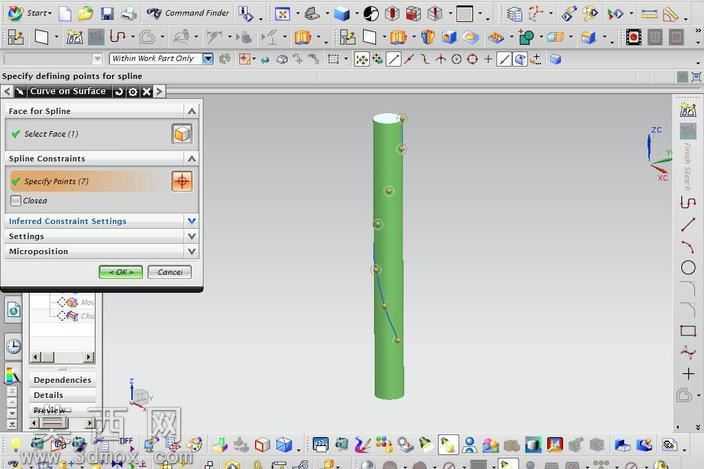704x469 pixels.
Task: Confirm spline with OK button
Action: click(121, 272)
